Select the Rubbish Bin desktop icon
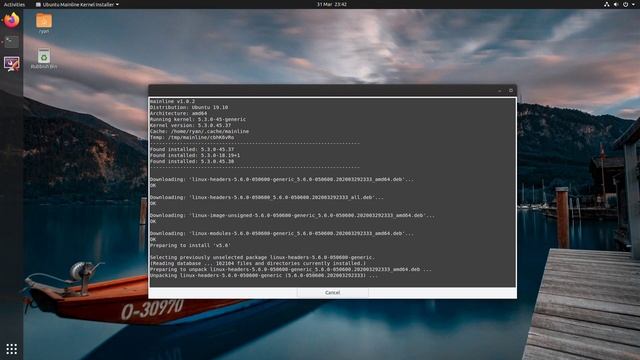 click(x=44, y=58)
